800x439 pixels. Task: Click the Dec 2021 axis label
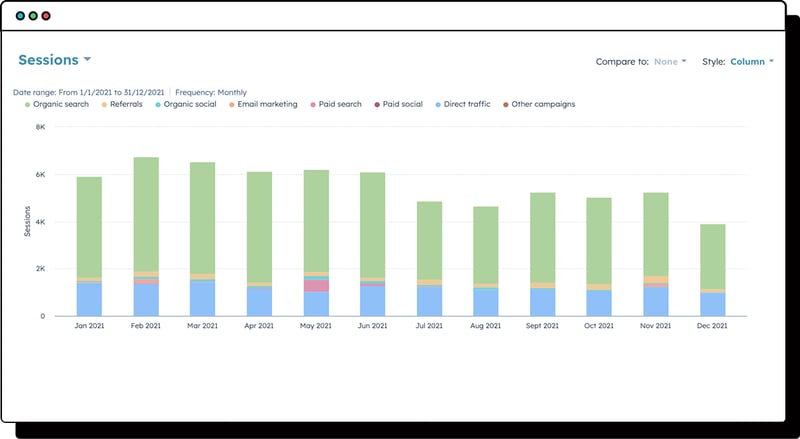[x=712, y=326]
